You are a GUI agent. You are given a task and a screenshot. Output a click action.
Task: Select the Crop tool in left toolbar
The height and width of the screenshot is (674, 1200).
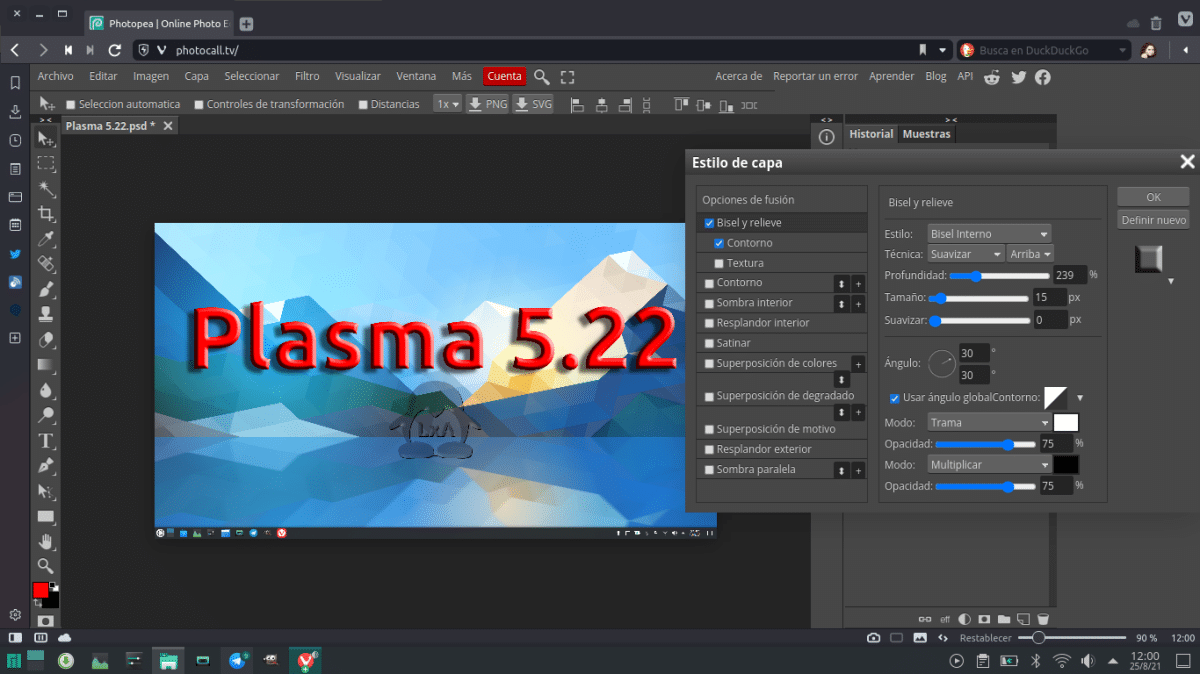coord(46,214)
